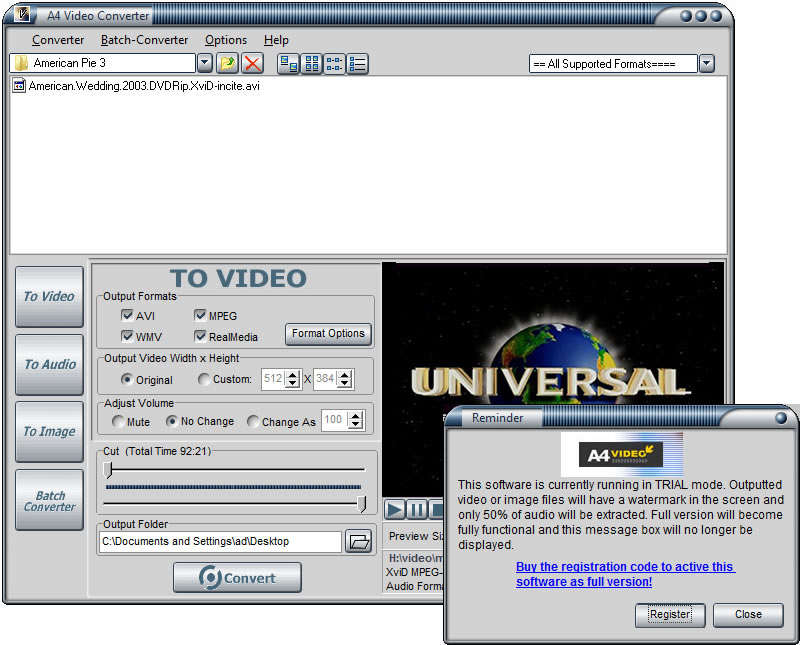Close the Reminder dialog with title-bar button

pyautogui.click(x=781, y=418)
